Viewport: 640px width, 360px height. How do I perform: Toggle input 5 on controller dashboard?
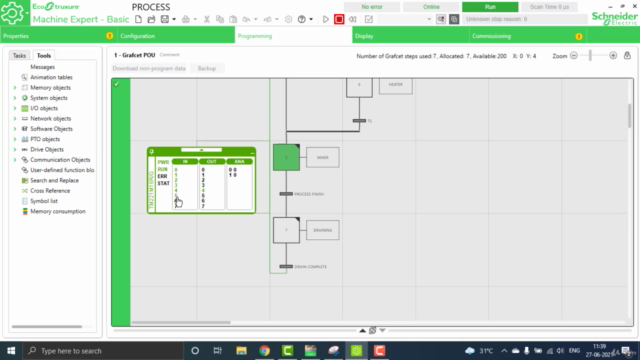tap(176, 196)
